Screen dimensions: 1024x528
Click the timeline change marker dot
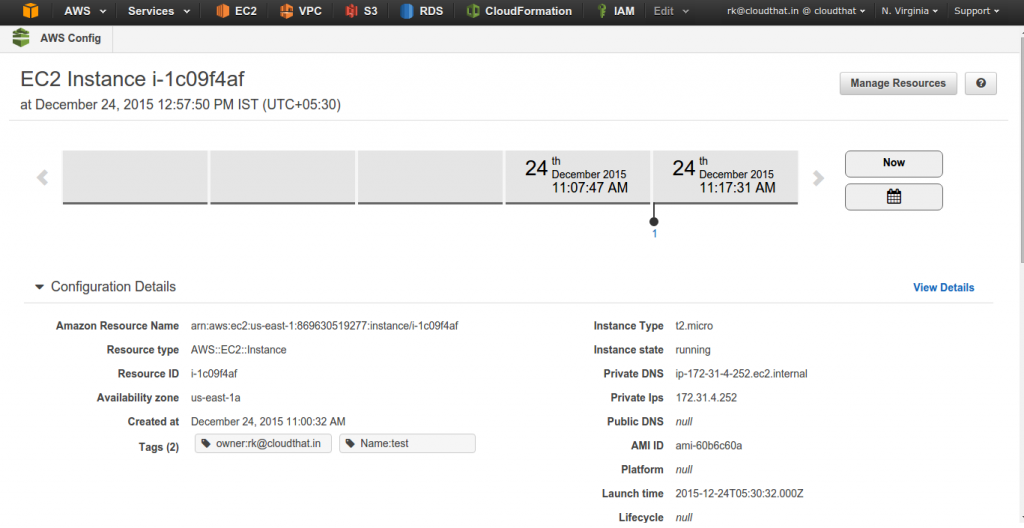[x=654, y=222]
